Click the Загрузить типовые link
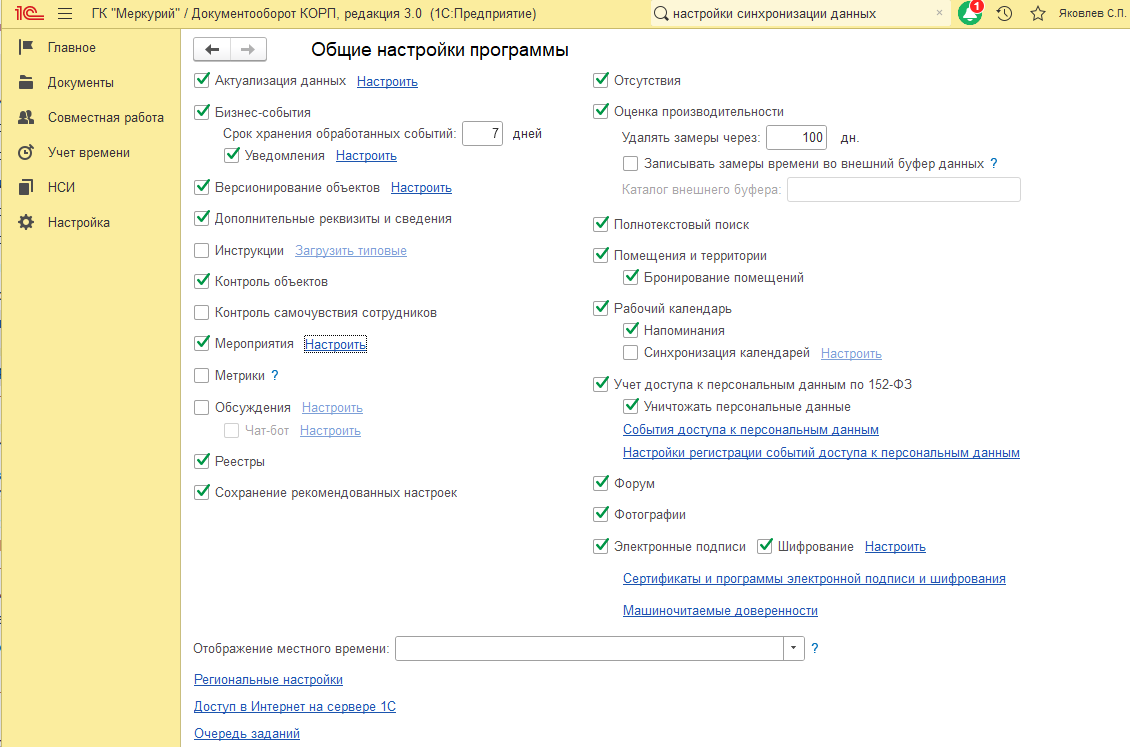This screenshot has width=1130, height=747. point(351,251)
